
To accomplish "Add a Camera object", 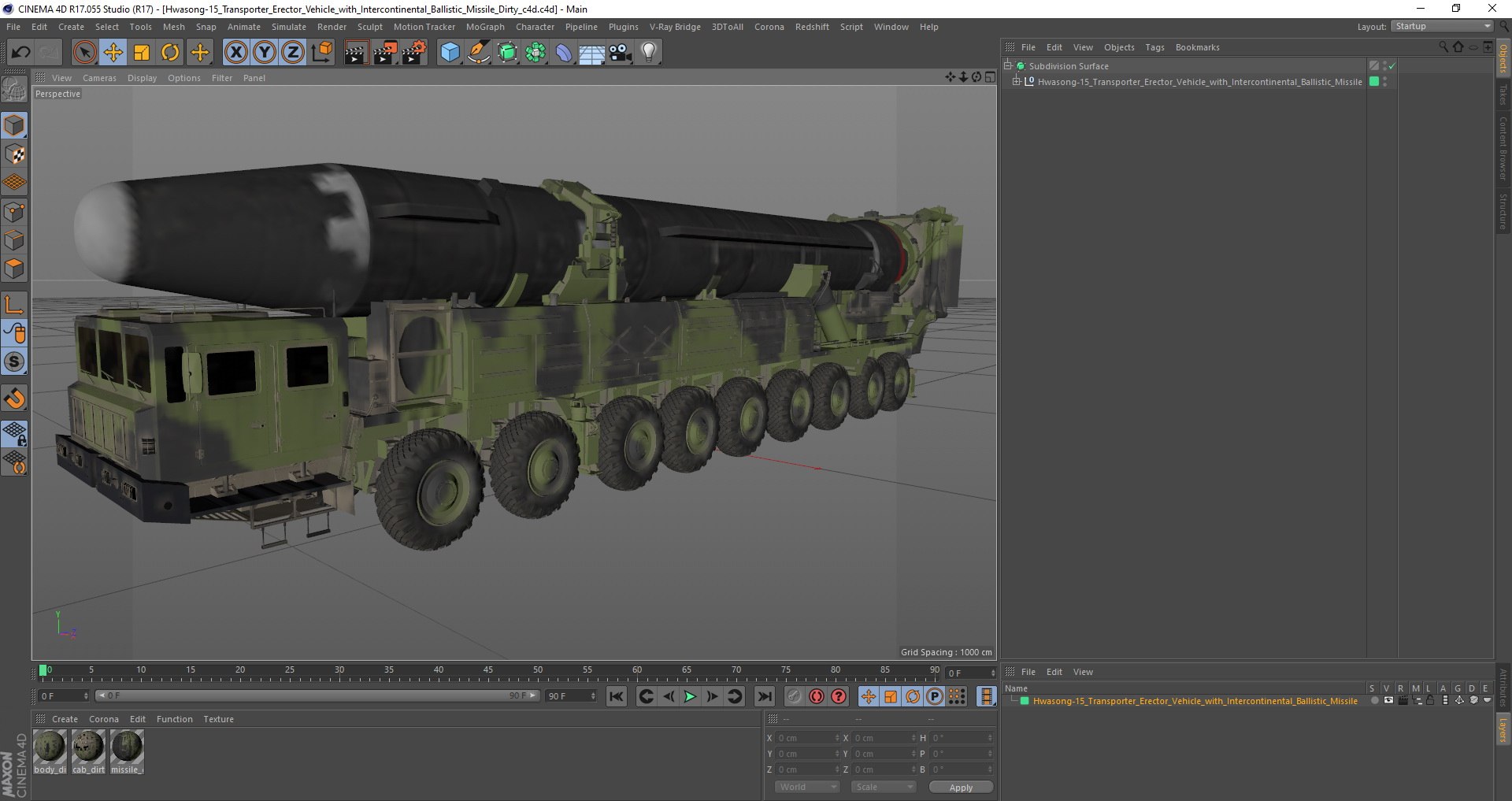I will click(621, 53).
